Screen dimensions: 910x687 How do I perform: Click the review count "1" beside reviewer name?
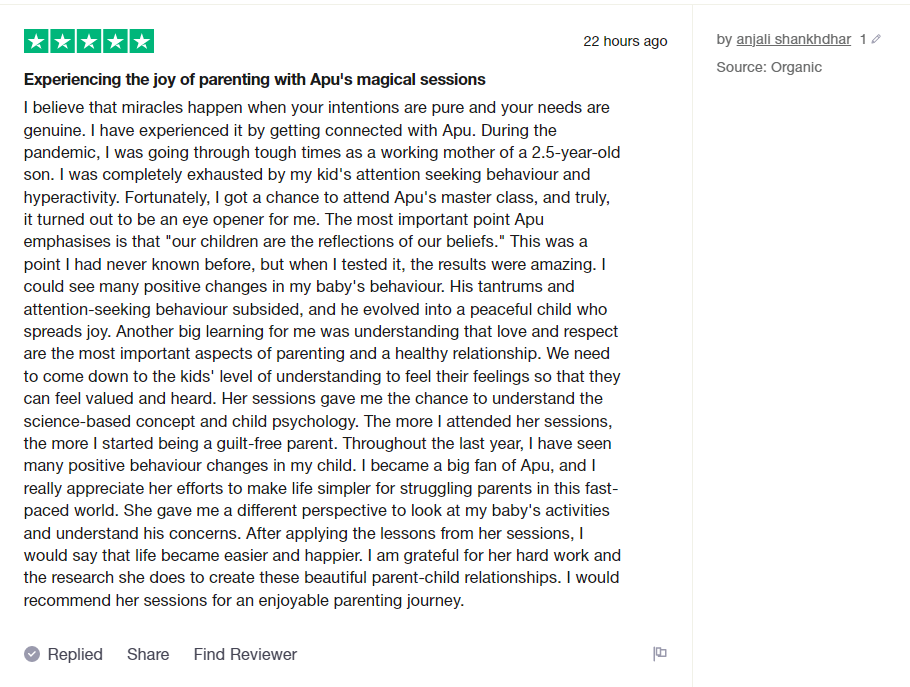[863, 40]
